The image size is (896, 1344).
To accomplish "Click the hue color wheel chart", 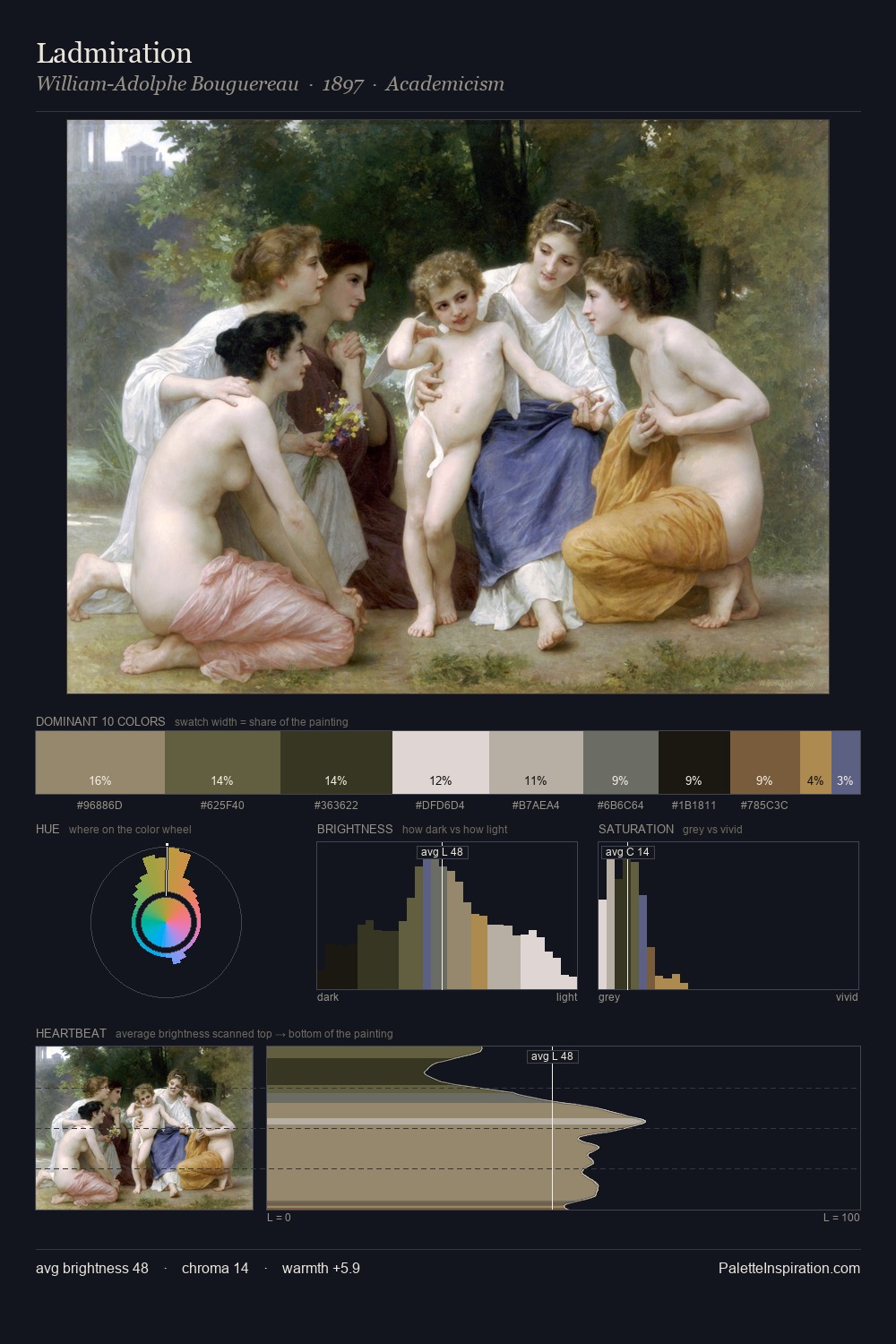I will click(166, 921).
